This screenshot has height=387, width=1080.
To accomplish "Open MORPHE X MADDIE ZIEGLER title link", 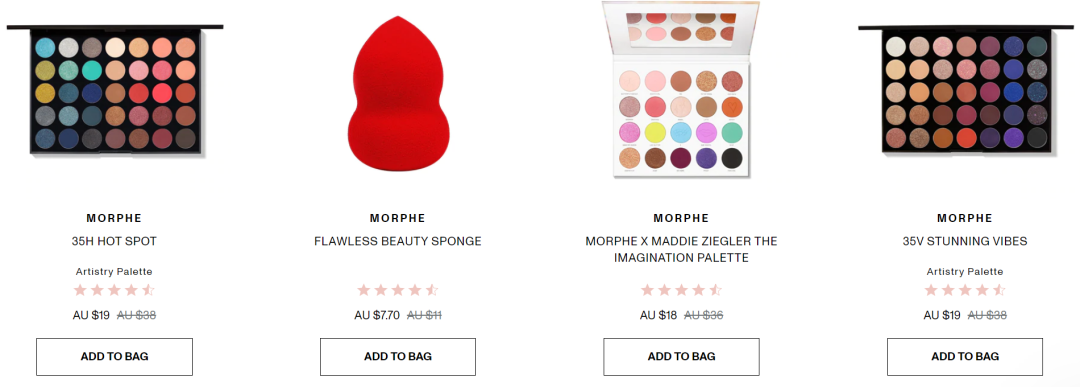I will coord(681,250).
